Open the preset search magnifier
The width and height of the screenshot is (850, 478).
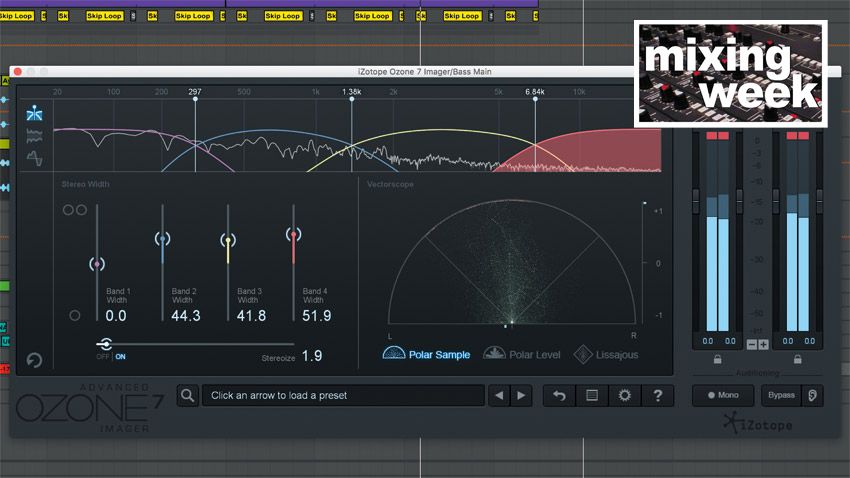[x=188, y=396]
